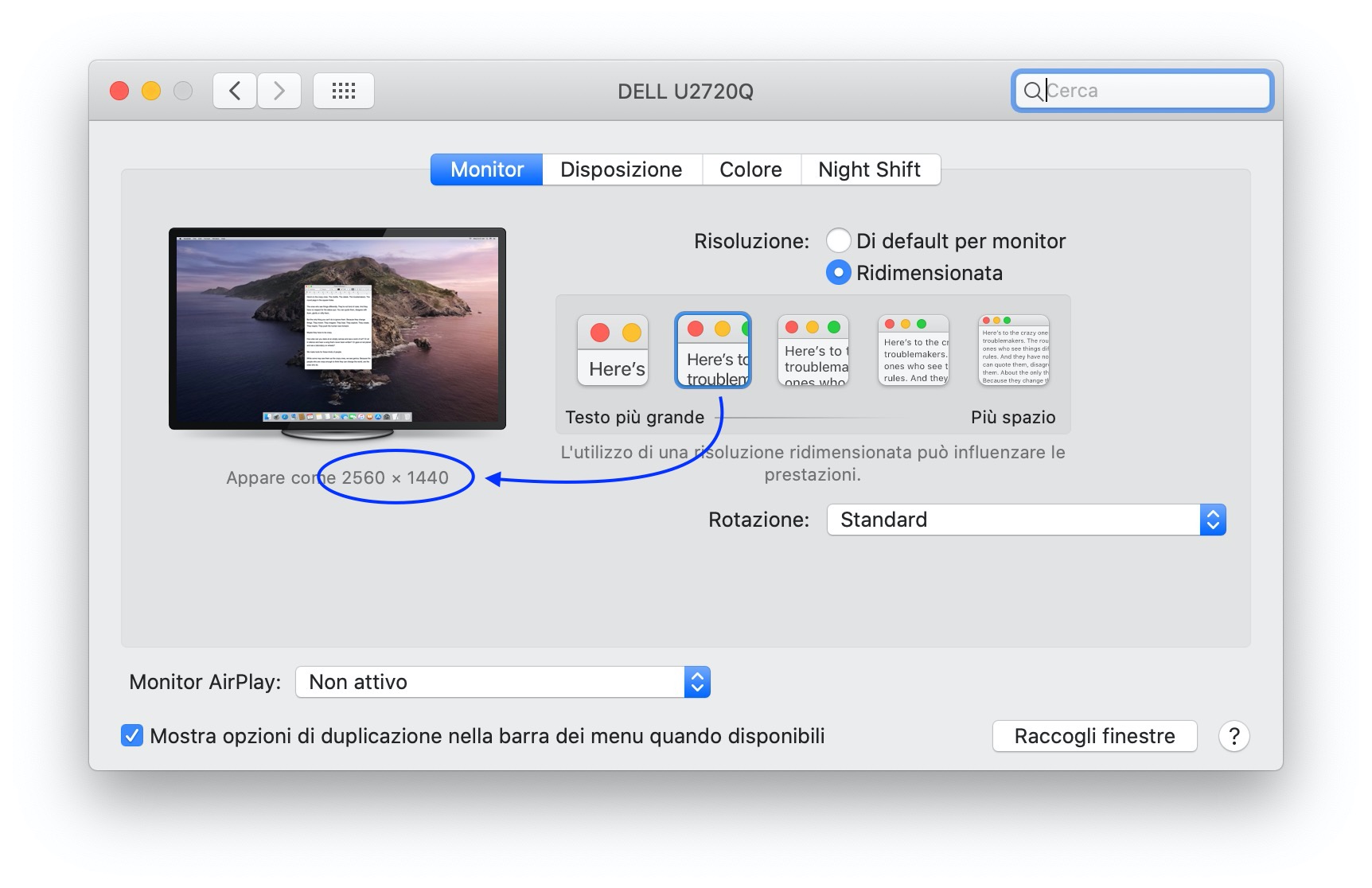
Task: Switch to the Disposizione tab
Action: (x=622, y=169)
